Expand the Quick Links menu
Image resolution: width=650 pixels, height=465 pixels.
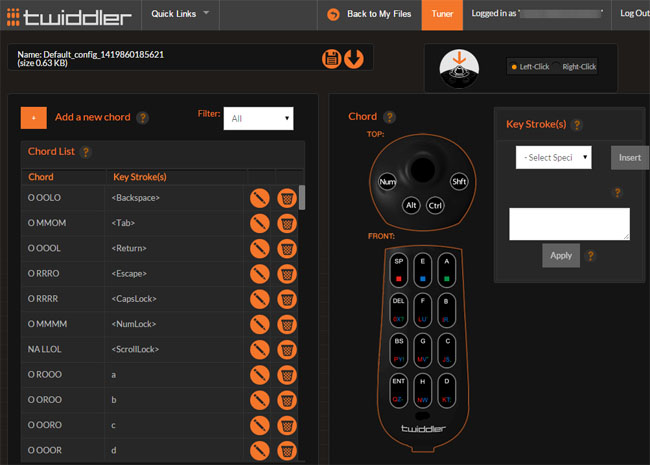(180, 15)
